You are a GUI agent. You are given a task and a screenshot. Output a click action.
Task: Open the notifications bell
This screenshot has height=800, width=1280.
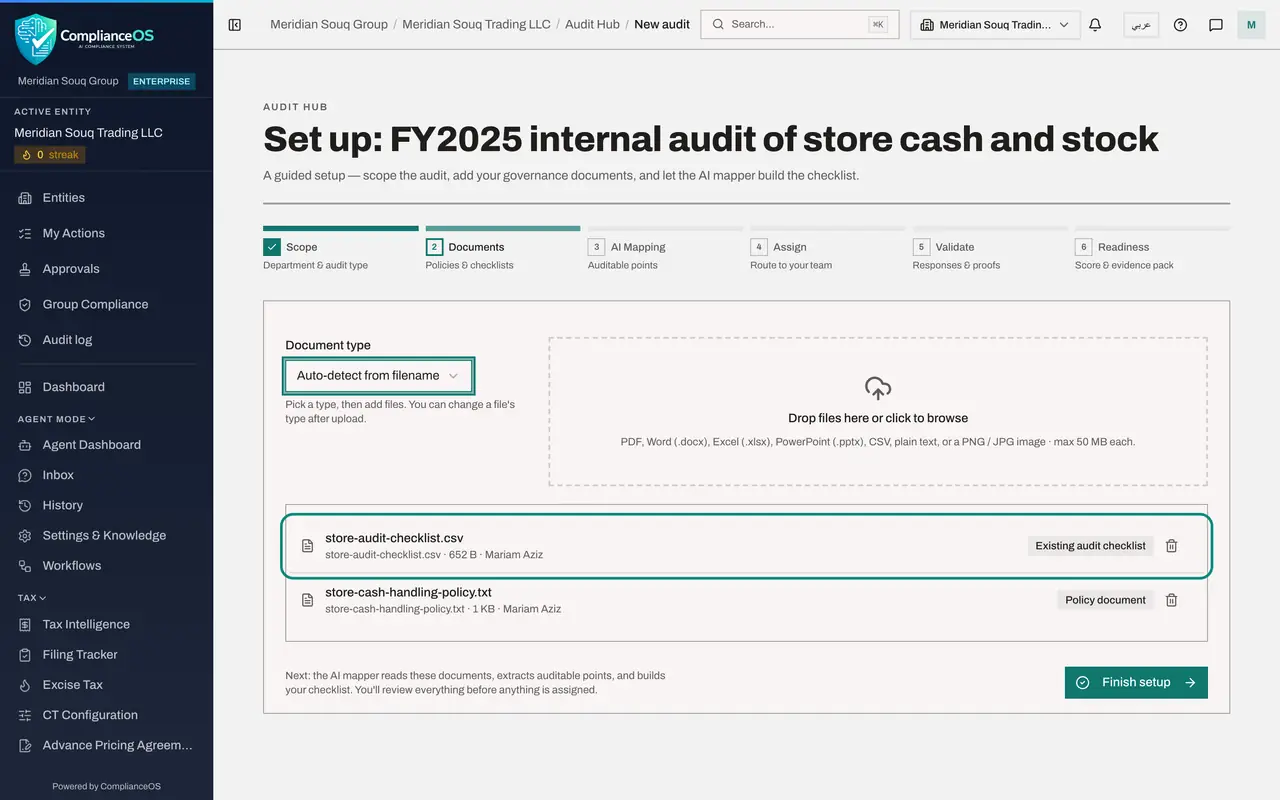pyautogui.click(x=1095, y=24)
